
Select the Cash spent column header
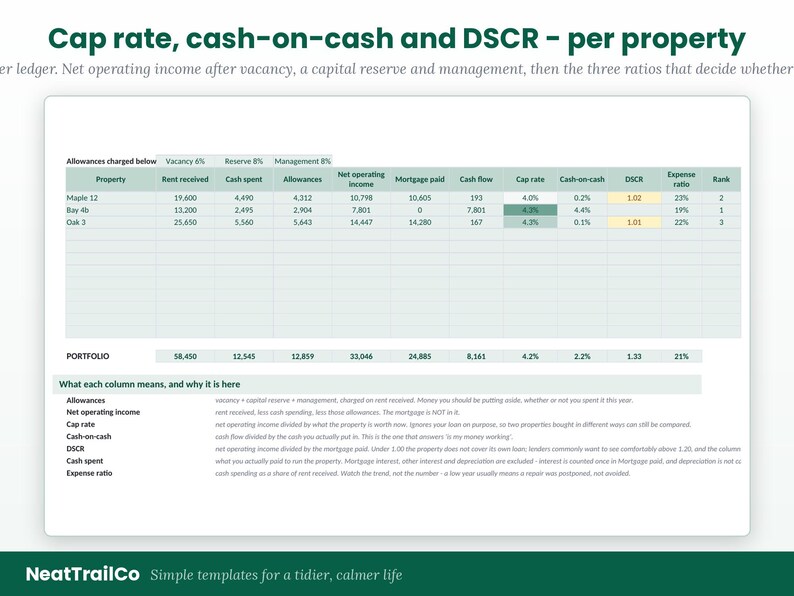(x=244, y=179)
